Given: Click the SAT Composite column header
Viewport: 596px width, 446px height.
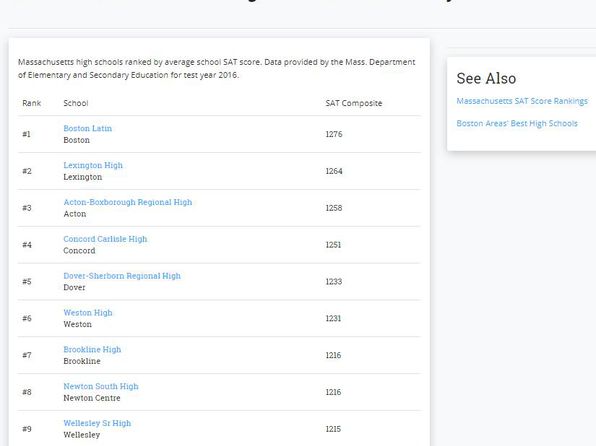Looking at the screenshot, I should 354,103.
